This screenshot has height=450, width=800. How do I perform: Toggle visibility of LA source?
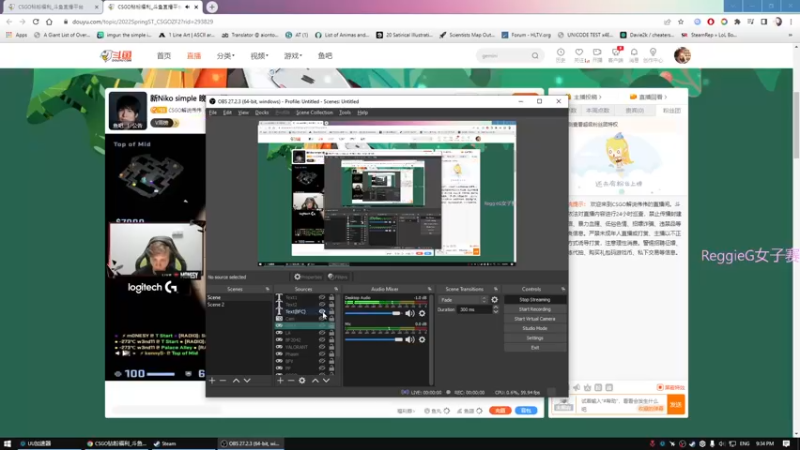[322, 333]
